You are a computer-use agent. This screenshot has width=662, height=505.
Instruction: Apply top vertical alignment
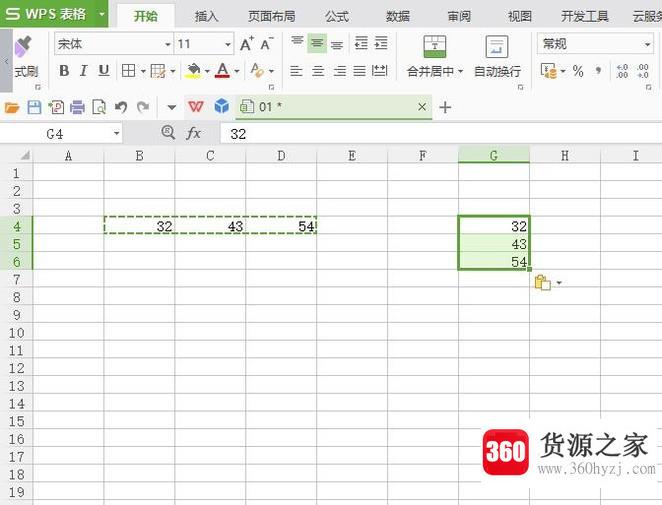click(x=297, y=41)
